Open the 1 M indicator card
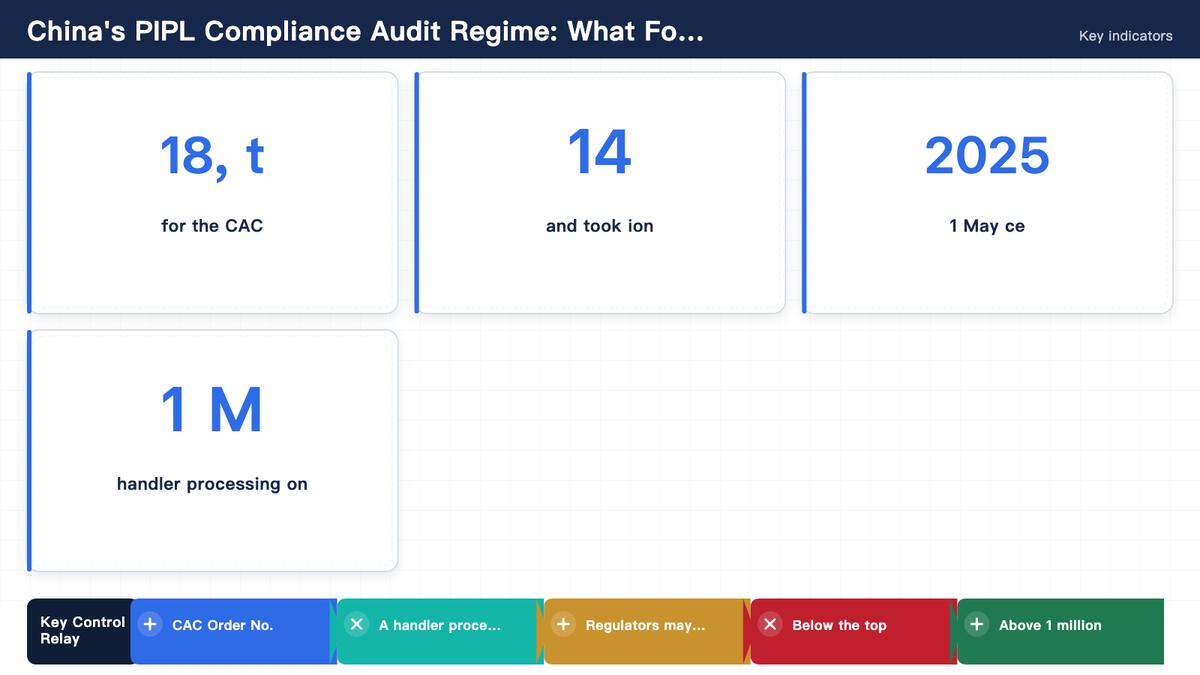The width and height of the screenshot is (1200, 675). tap(213, 450)
